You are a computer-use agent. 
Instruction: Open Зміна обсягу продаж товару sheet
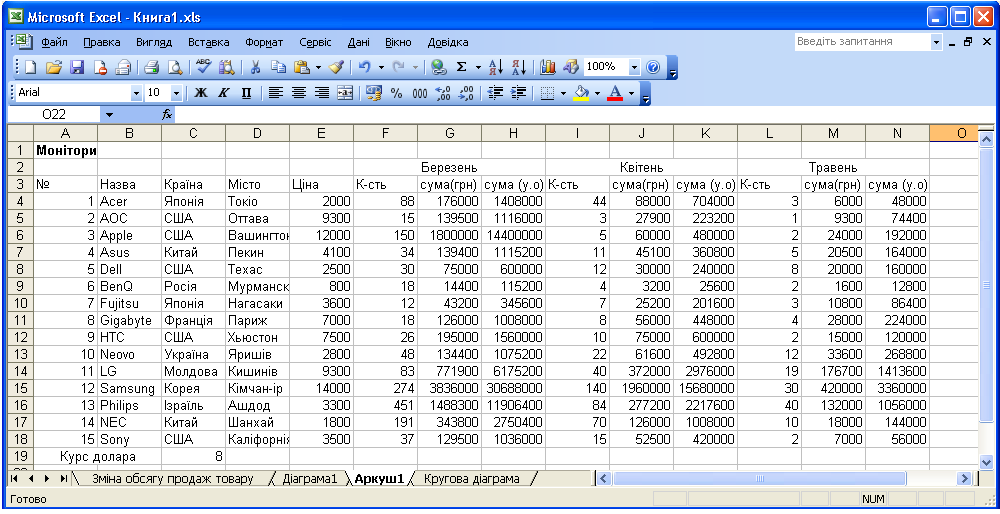click(x=173, y=478)
